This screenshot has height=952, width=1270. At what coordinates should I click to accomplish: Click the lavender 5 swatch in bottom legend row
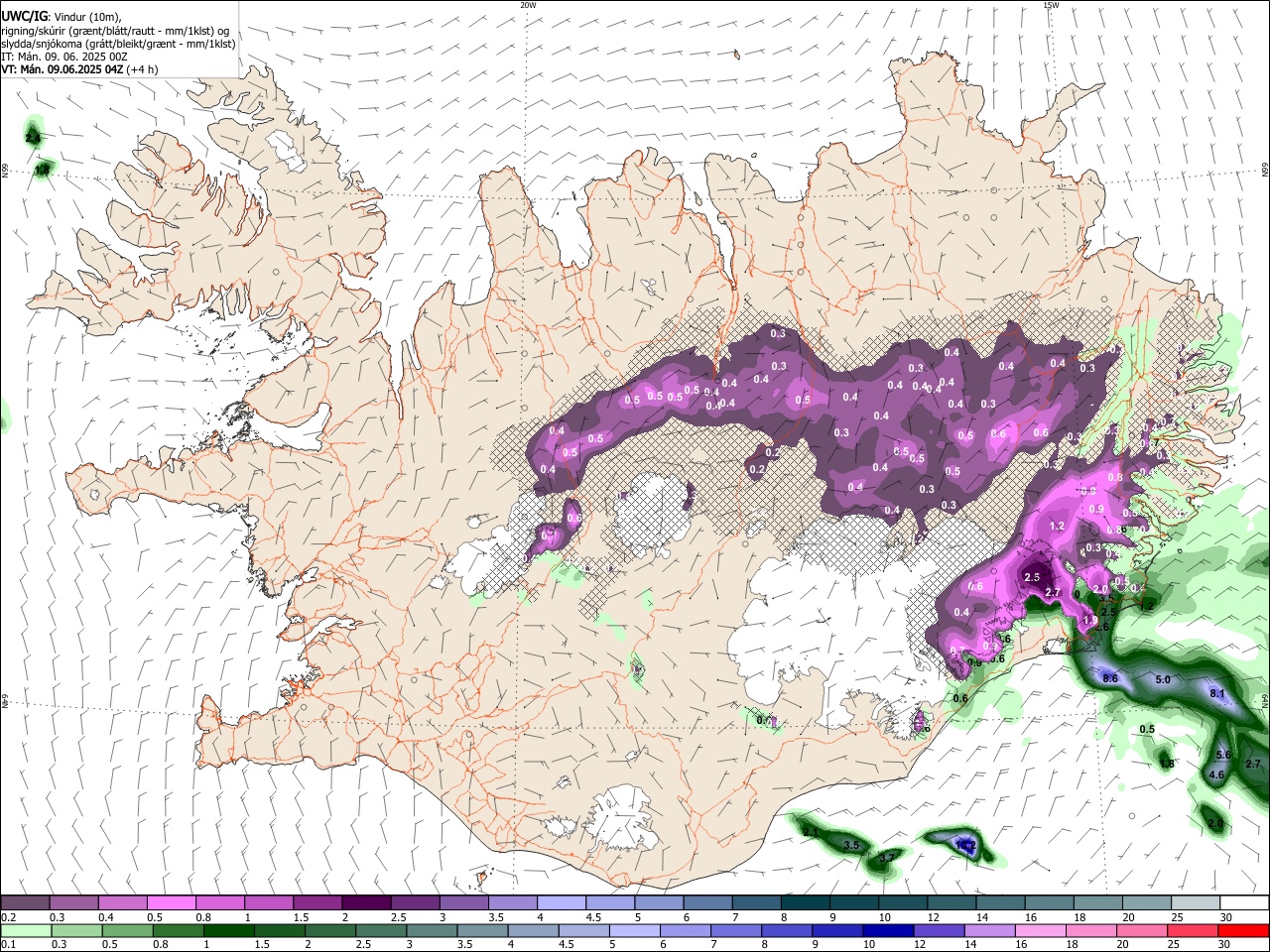click(633, 930)
